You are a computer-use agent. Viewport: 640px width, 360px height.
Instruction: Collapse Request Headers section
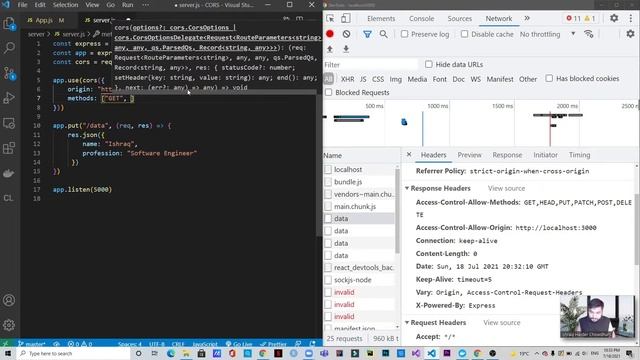point(407,322)
